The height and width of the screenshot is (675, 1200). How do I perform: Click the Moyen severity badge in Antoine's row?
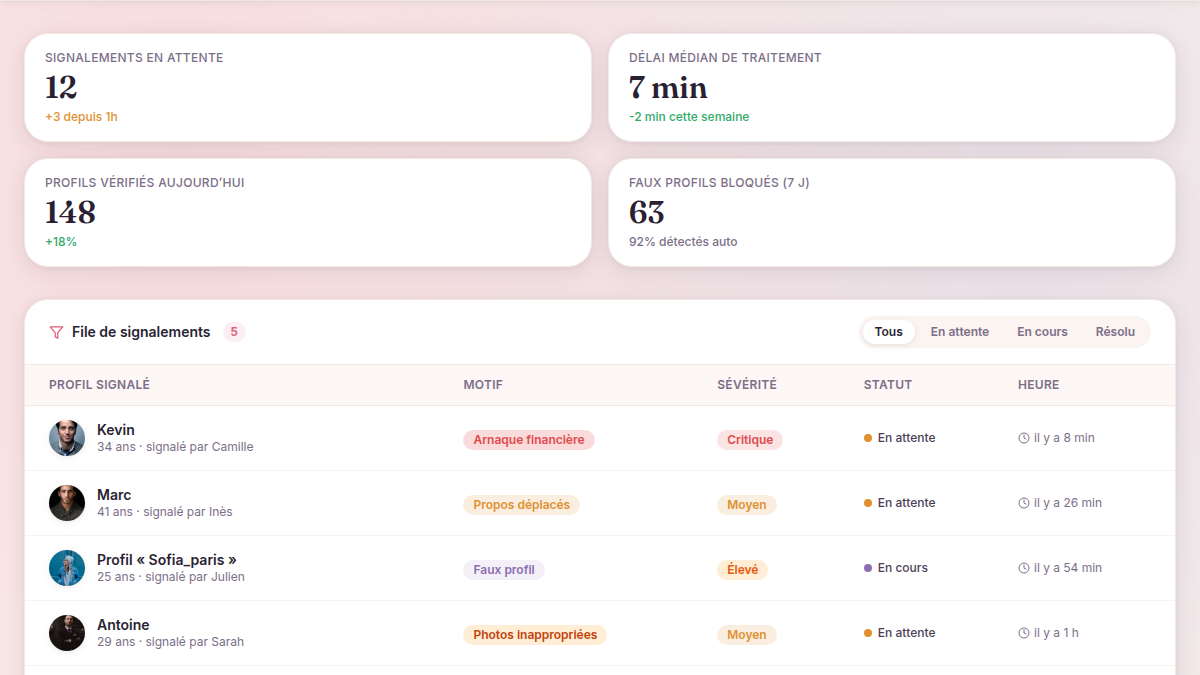tap(747, 635)
